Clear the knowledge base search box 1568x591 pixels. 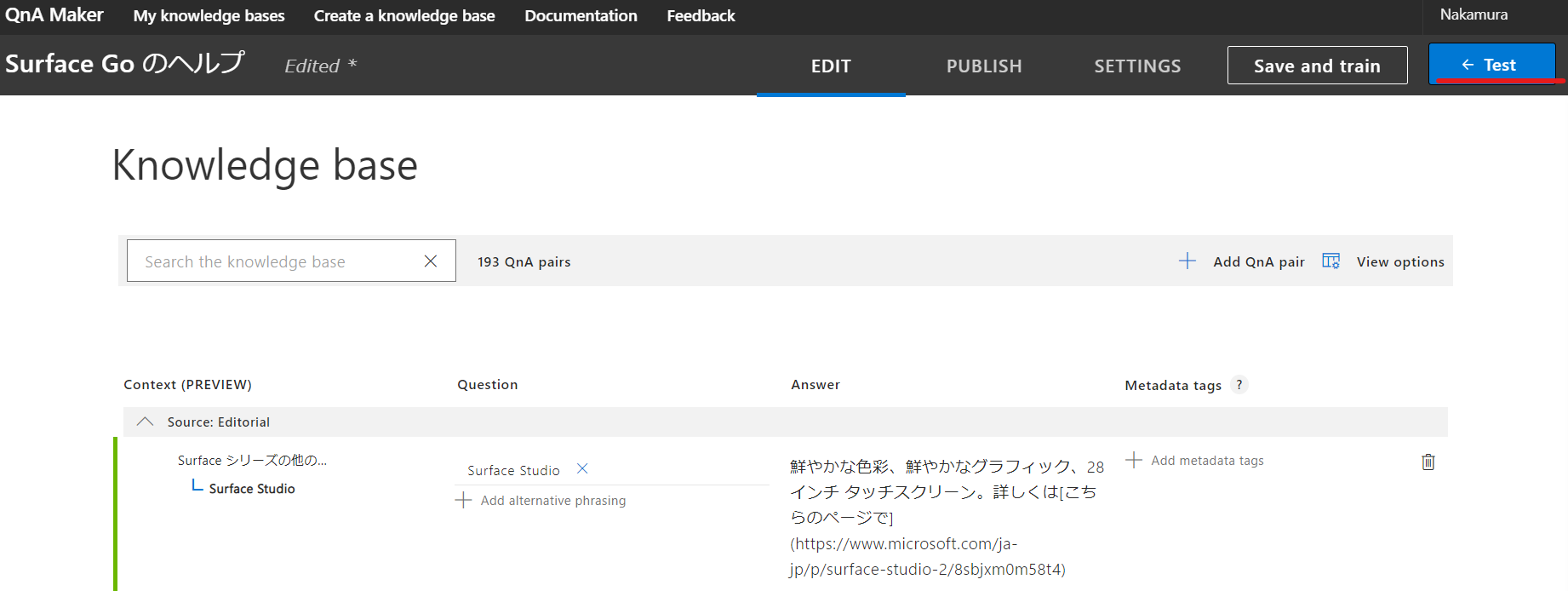pos(431,261)
